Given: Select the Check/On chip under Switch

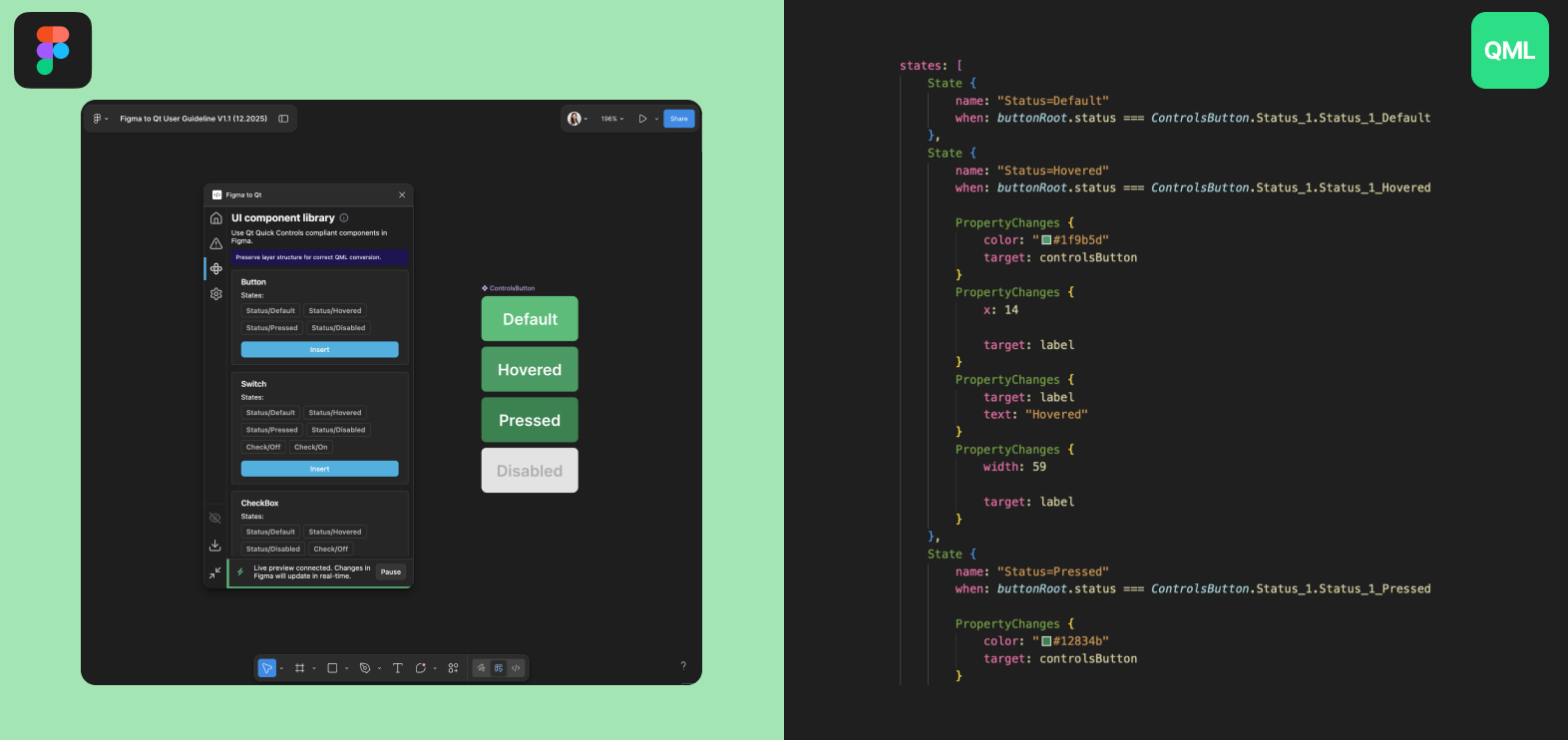Looking at the screenshot, I should coord(310,448).
